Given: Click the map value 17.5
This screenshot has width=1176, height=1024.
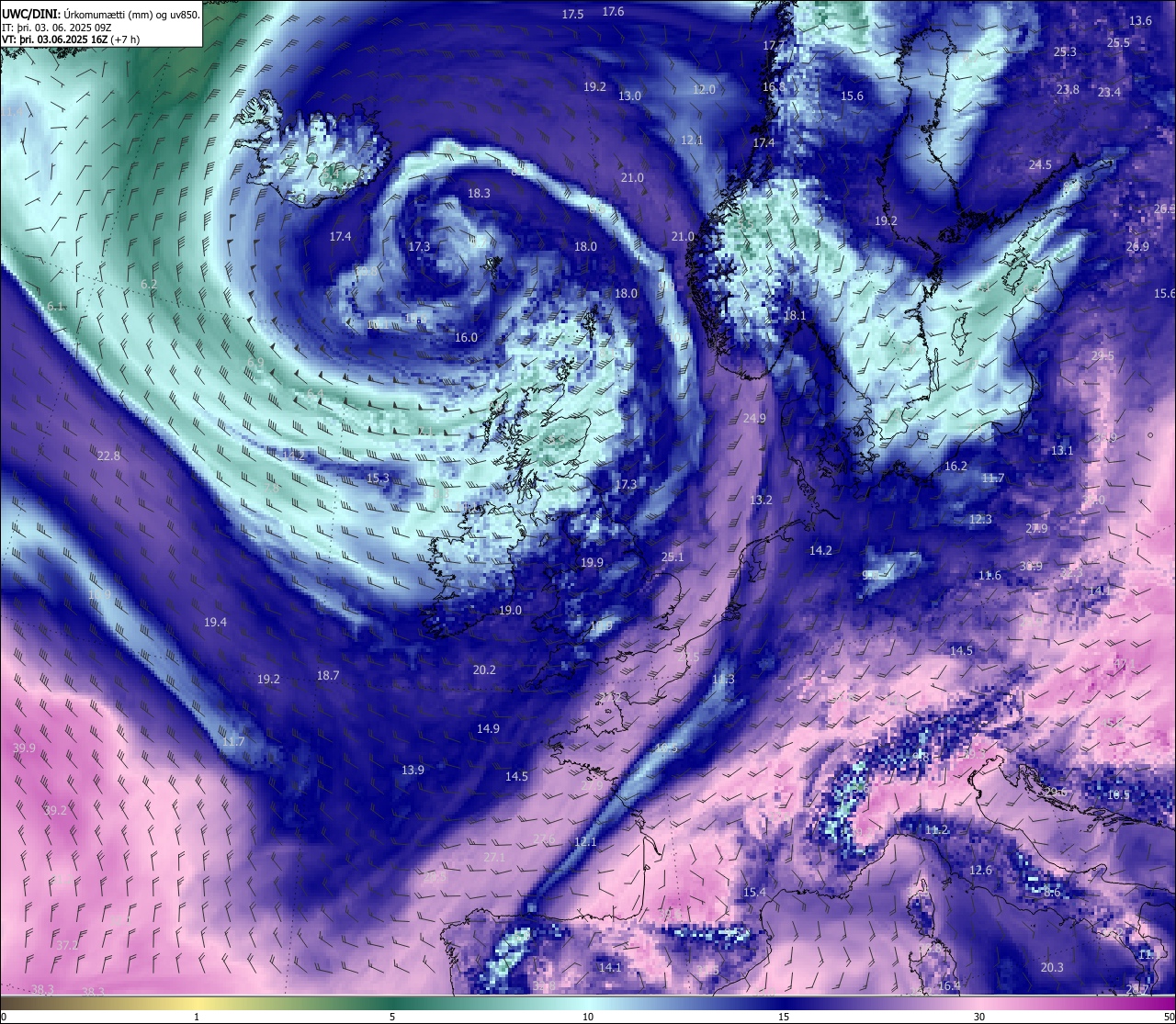Looking at the screenshot, I should 572,15.
